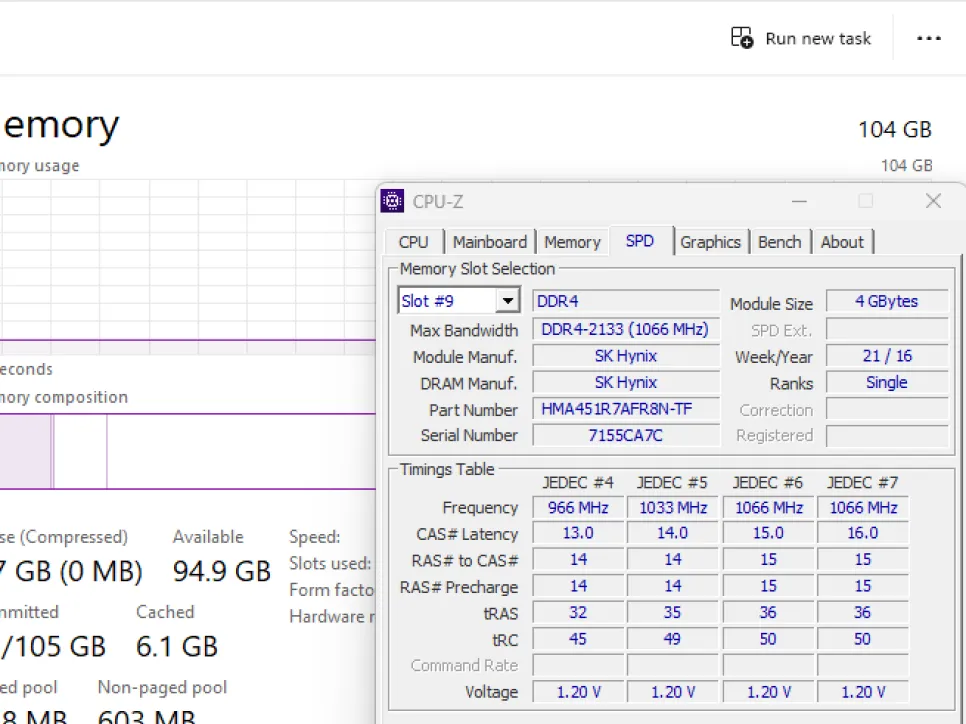Select the JEDEC #4 frequency 966 MHz cell
966x724 pixels.
577,508
